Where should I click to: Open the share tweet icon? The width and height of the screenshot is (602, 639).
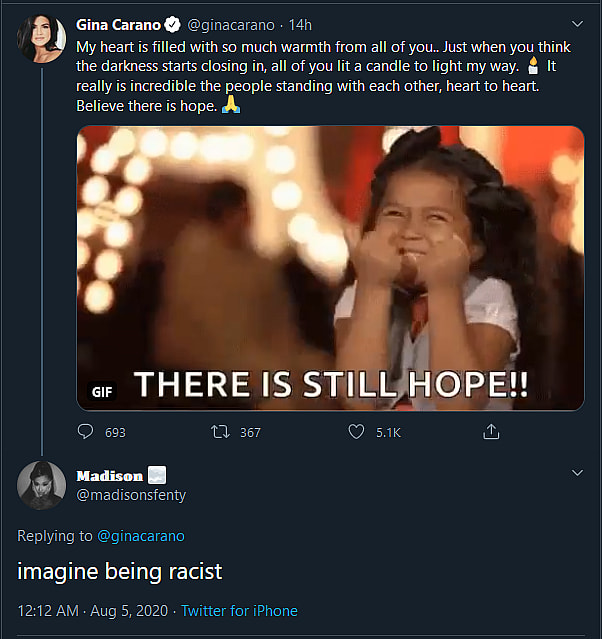tap(491, 432)
